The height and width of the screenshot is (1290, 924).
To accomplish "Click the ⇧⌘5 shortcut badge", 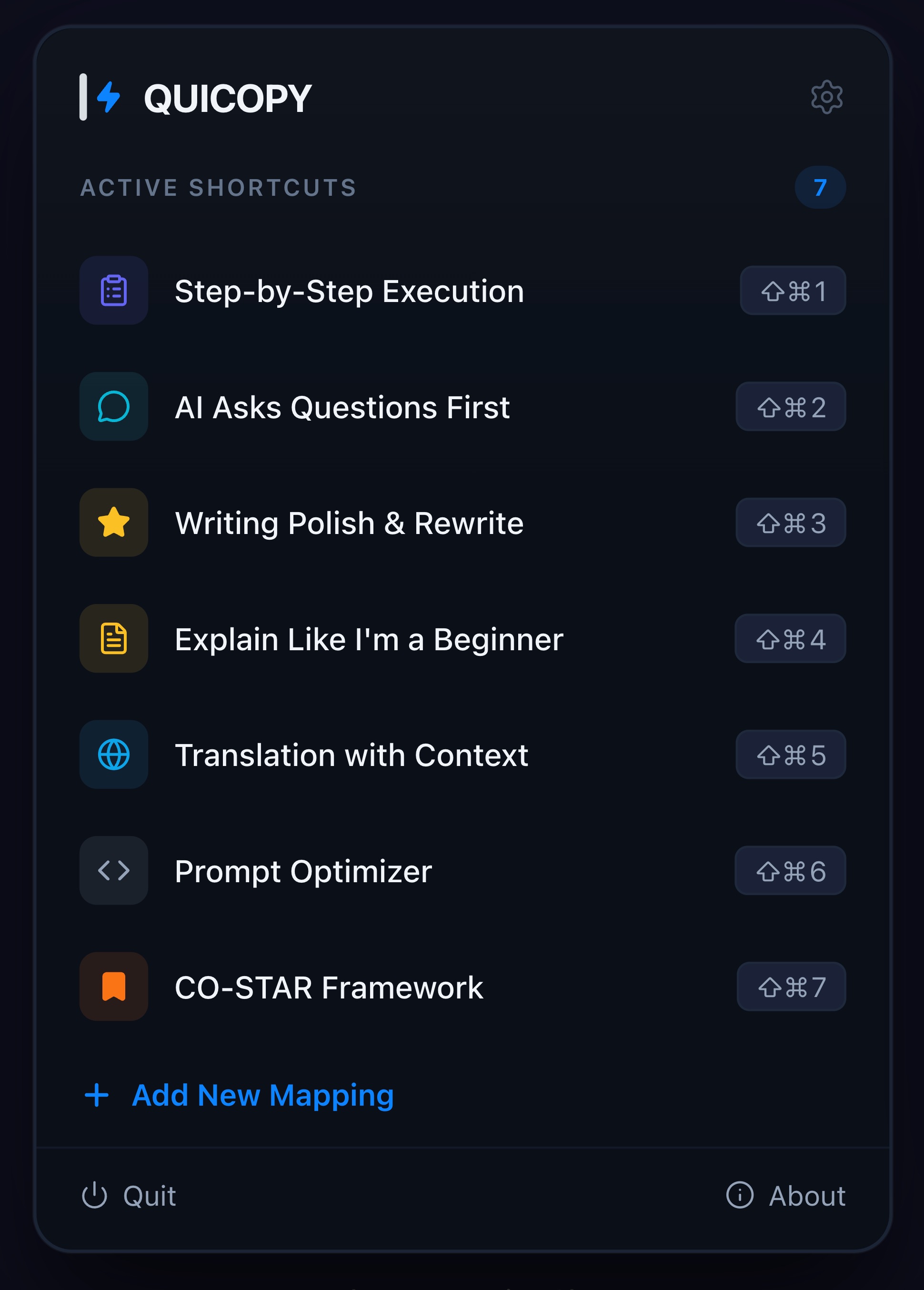I will (790, 755).
